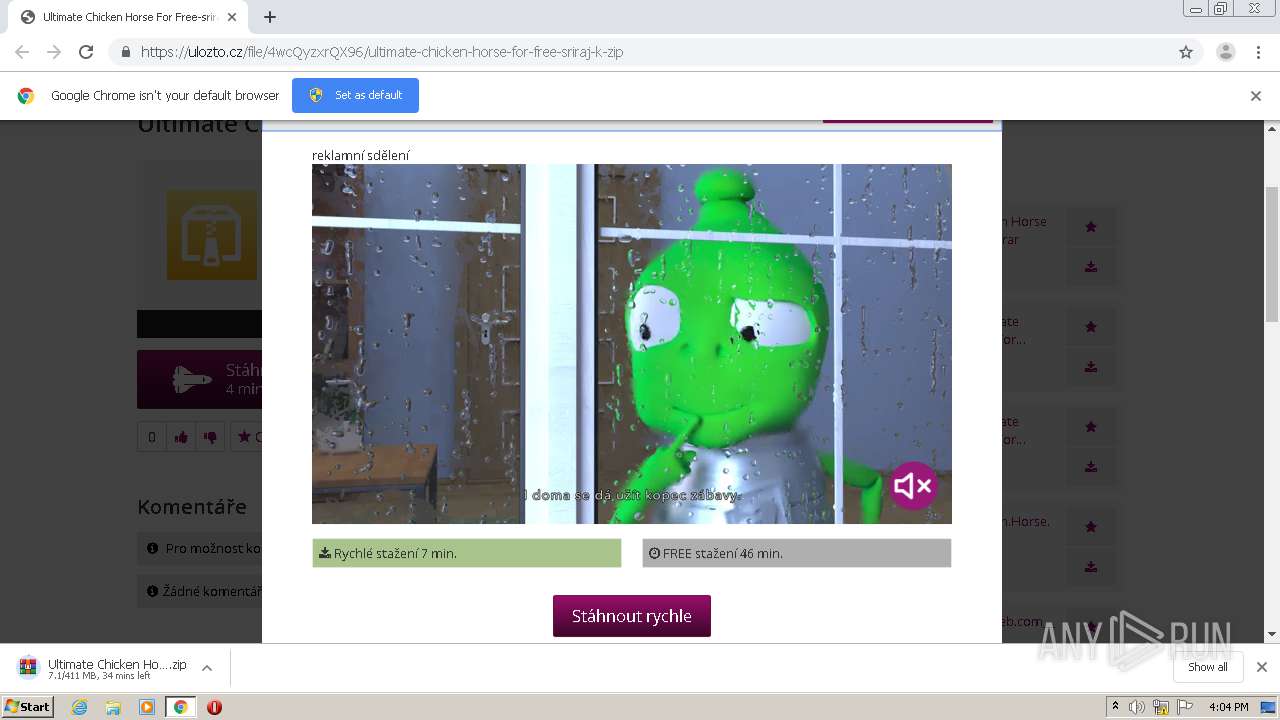Open a new browser tab
Viewport: 1280px width, 720px height.
pos(270,17)
